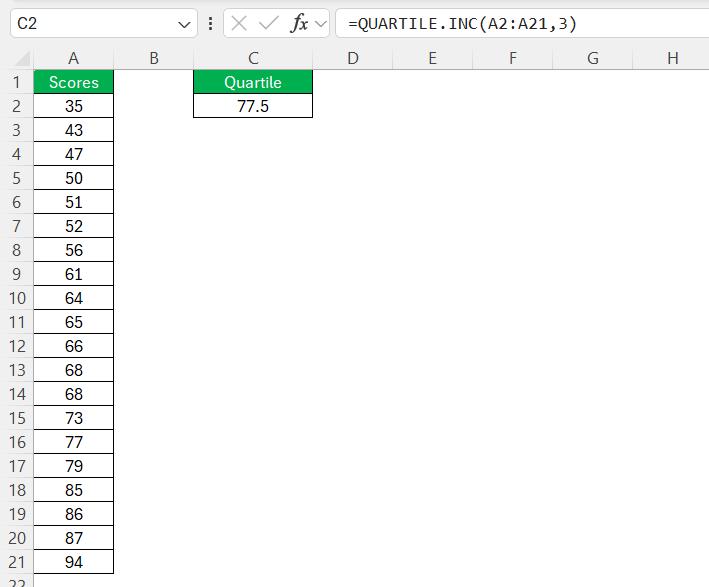Expand the dropdown next to fx
Viewport: 709px width, 587px height.
tap(321, 24)
